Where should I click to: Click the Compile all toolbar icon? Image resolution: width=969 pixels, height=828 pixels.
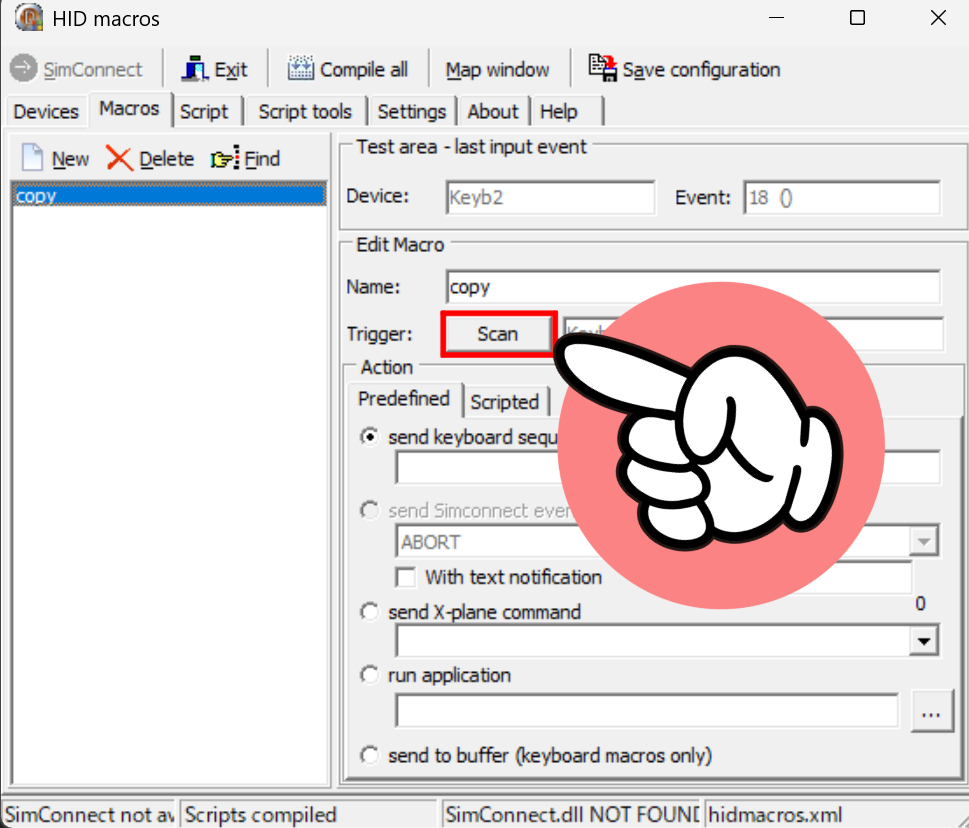pos(301,69)
